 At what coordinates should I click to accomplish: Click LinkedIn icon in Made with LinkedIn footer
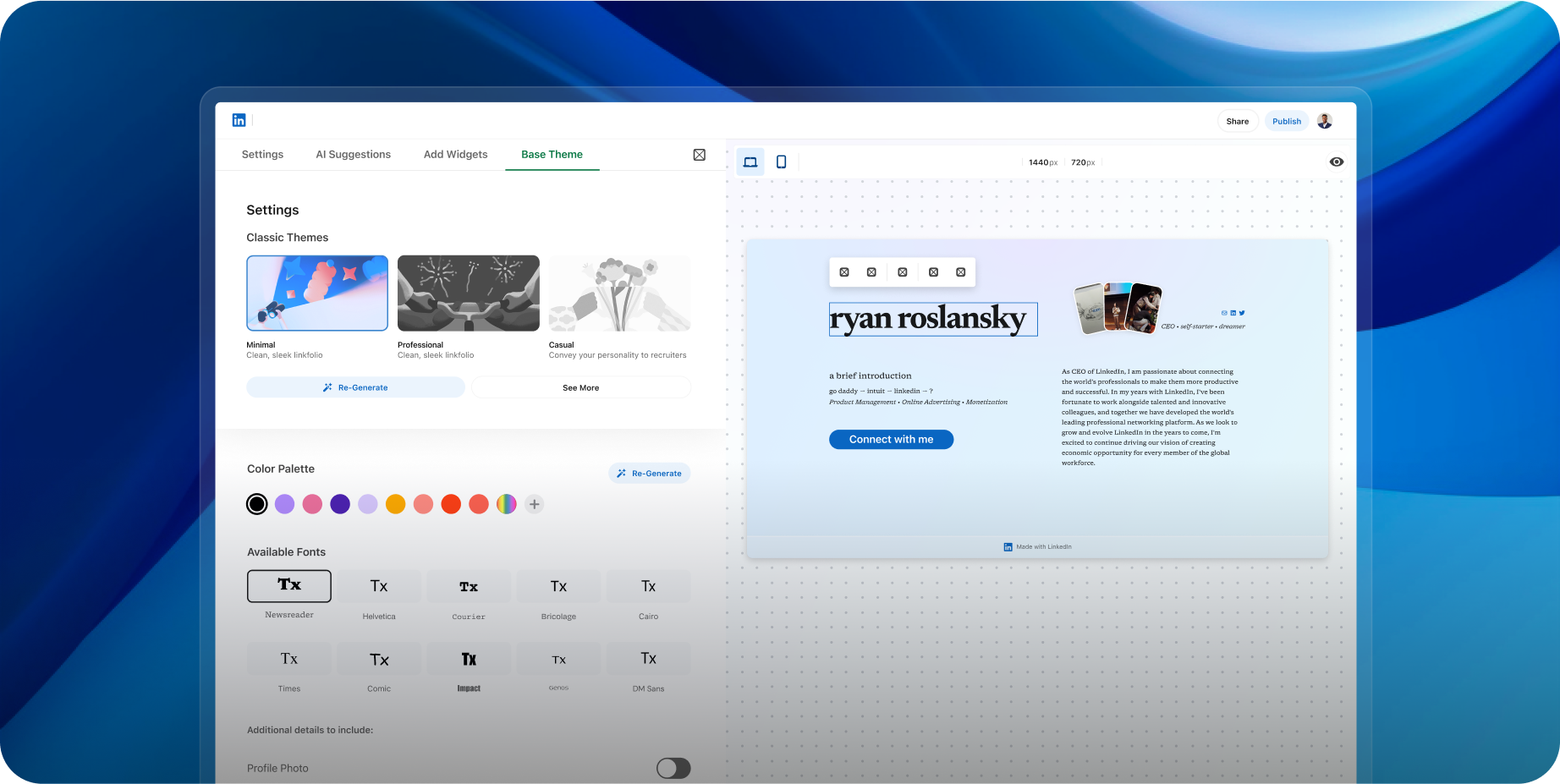click(1008, 547)
